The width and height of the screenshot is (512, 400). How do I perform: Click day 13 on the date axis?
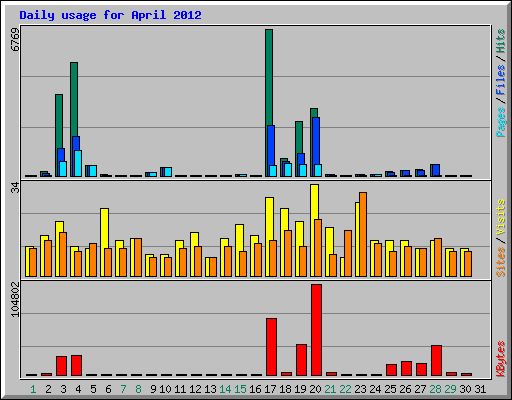(210, 389)
